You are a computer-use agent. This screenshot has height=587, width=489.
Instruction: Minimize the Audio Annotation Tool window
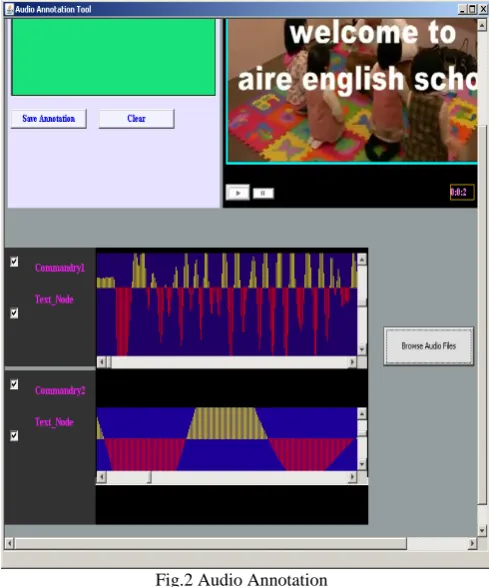[x=462, y=9]
